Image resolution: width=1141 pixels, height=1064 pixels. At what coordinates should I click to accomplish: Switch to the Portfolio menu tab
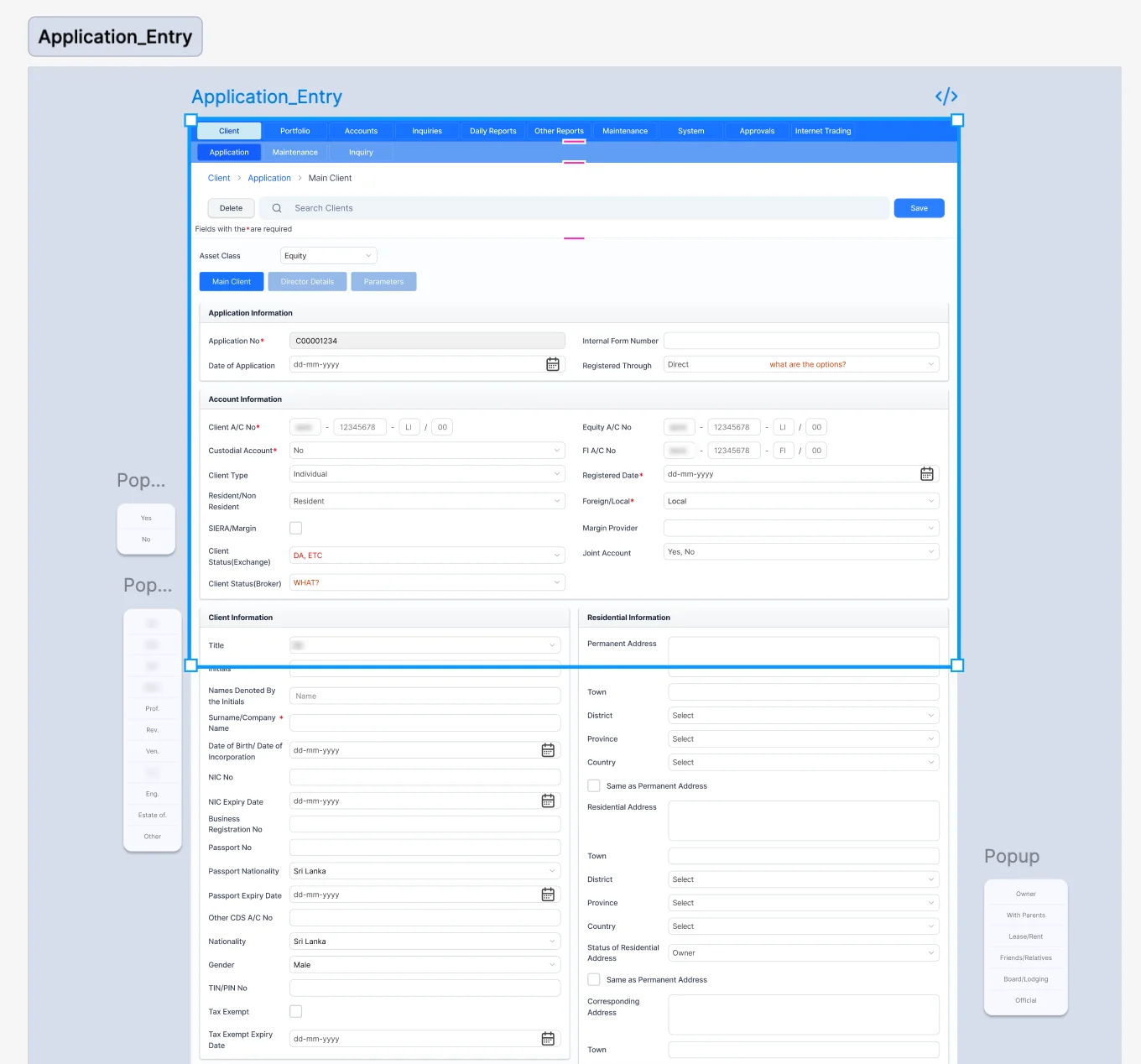point(295,131)
